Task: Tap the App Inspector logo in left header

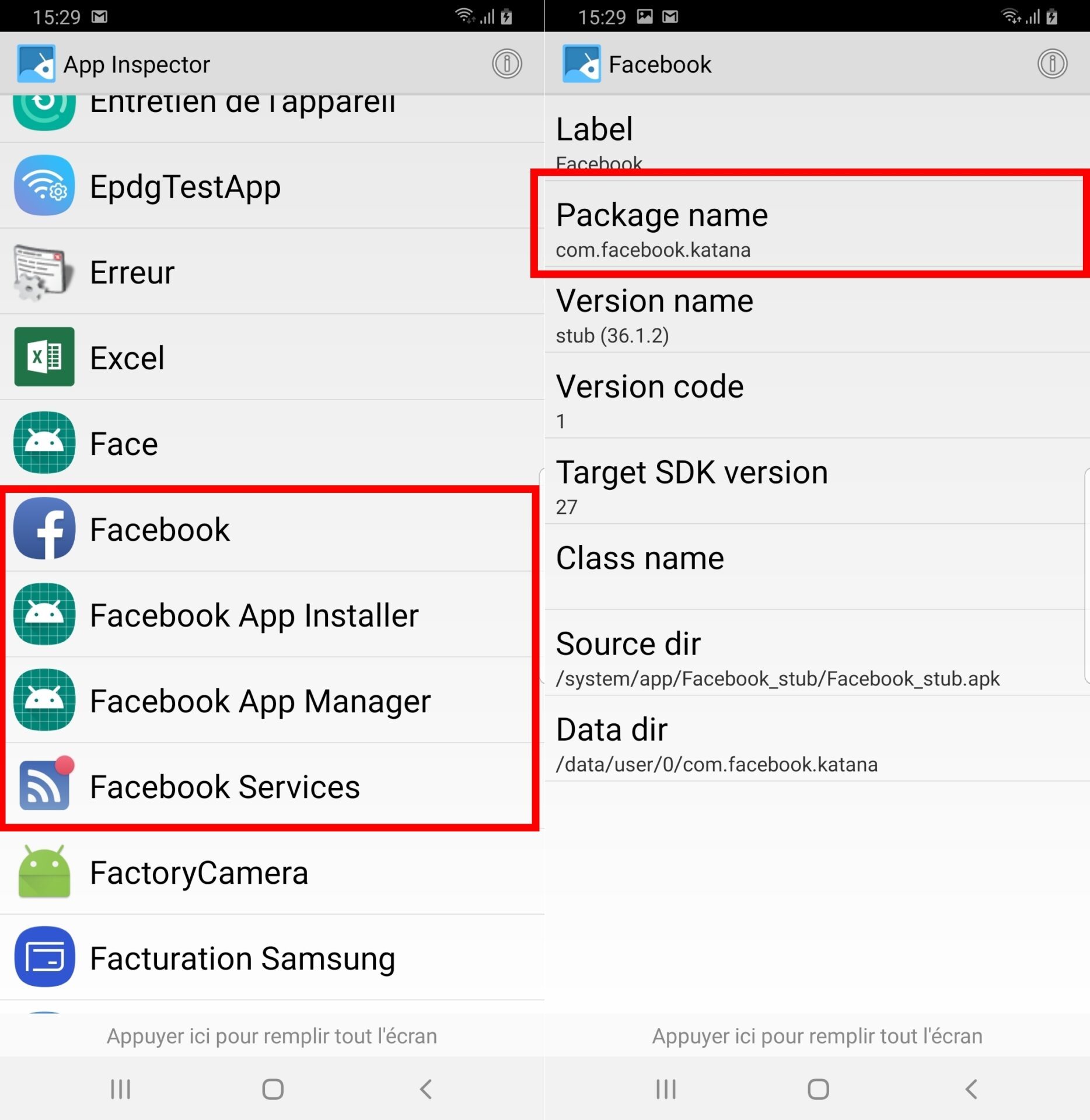Action: tap(36, 64)
